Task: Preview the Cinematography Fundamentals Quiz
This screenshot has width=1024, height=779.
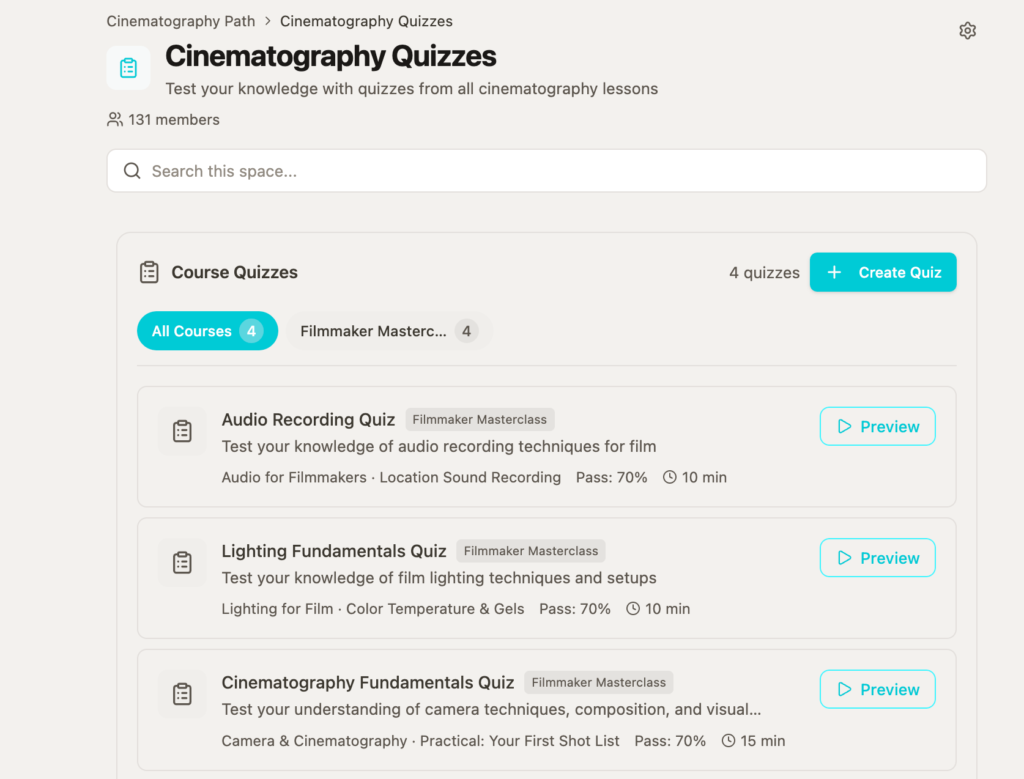Action: [x=877, y=689]
